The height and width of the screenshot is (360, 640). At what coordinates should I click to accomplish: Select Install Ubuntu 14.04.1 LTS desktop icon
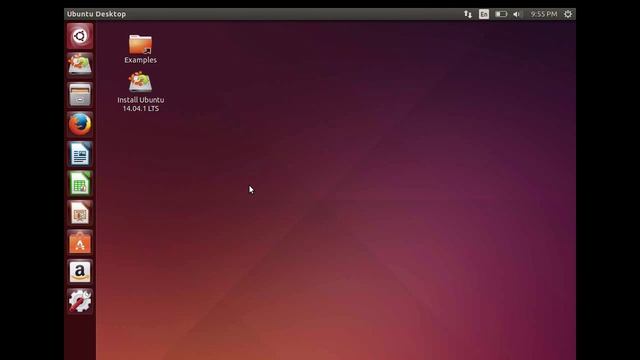[140, 92]
